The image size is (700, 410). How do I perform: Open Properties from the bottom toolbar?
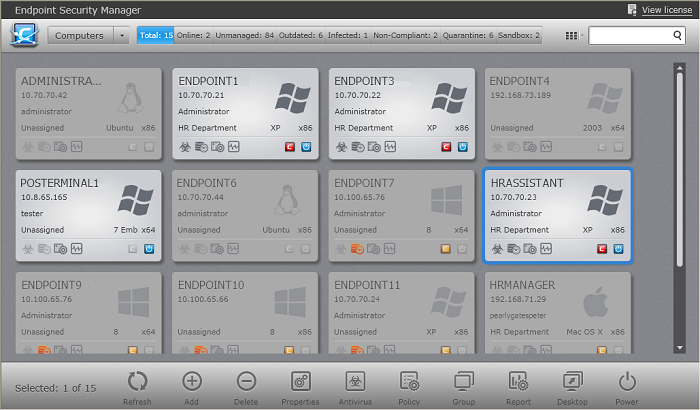coord(300,382)
